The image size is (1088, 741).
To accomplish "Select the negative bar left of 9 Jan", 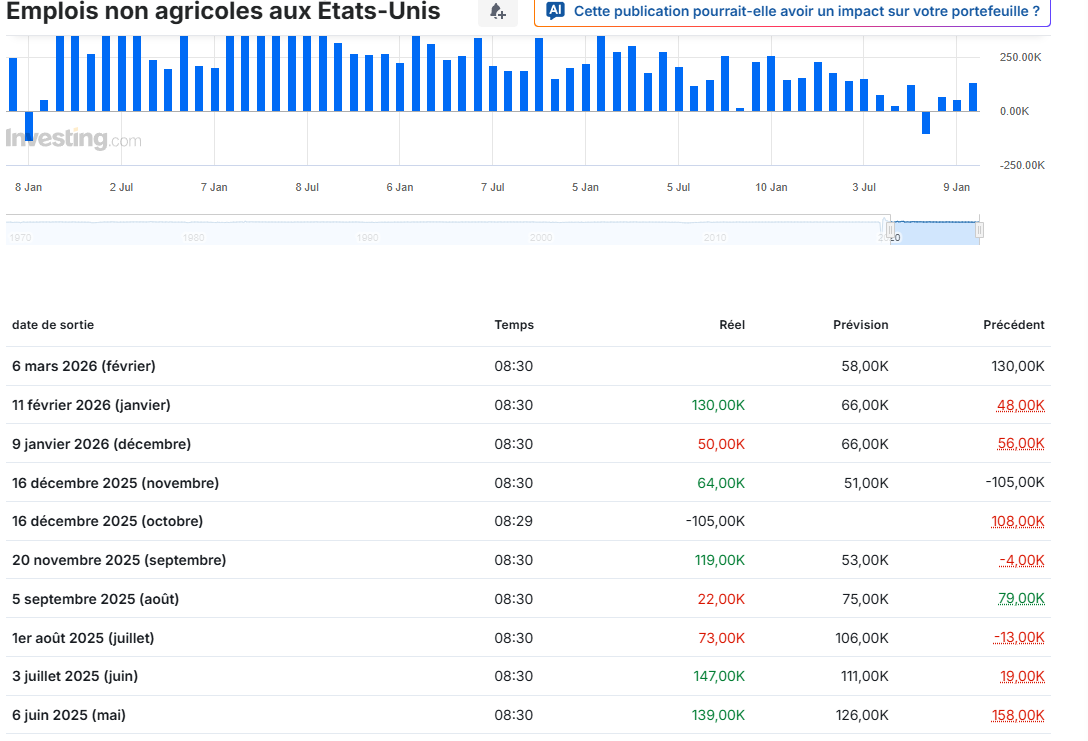I will click(926, 122).
